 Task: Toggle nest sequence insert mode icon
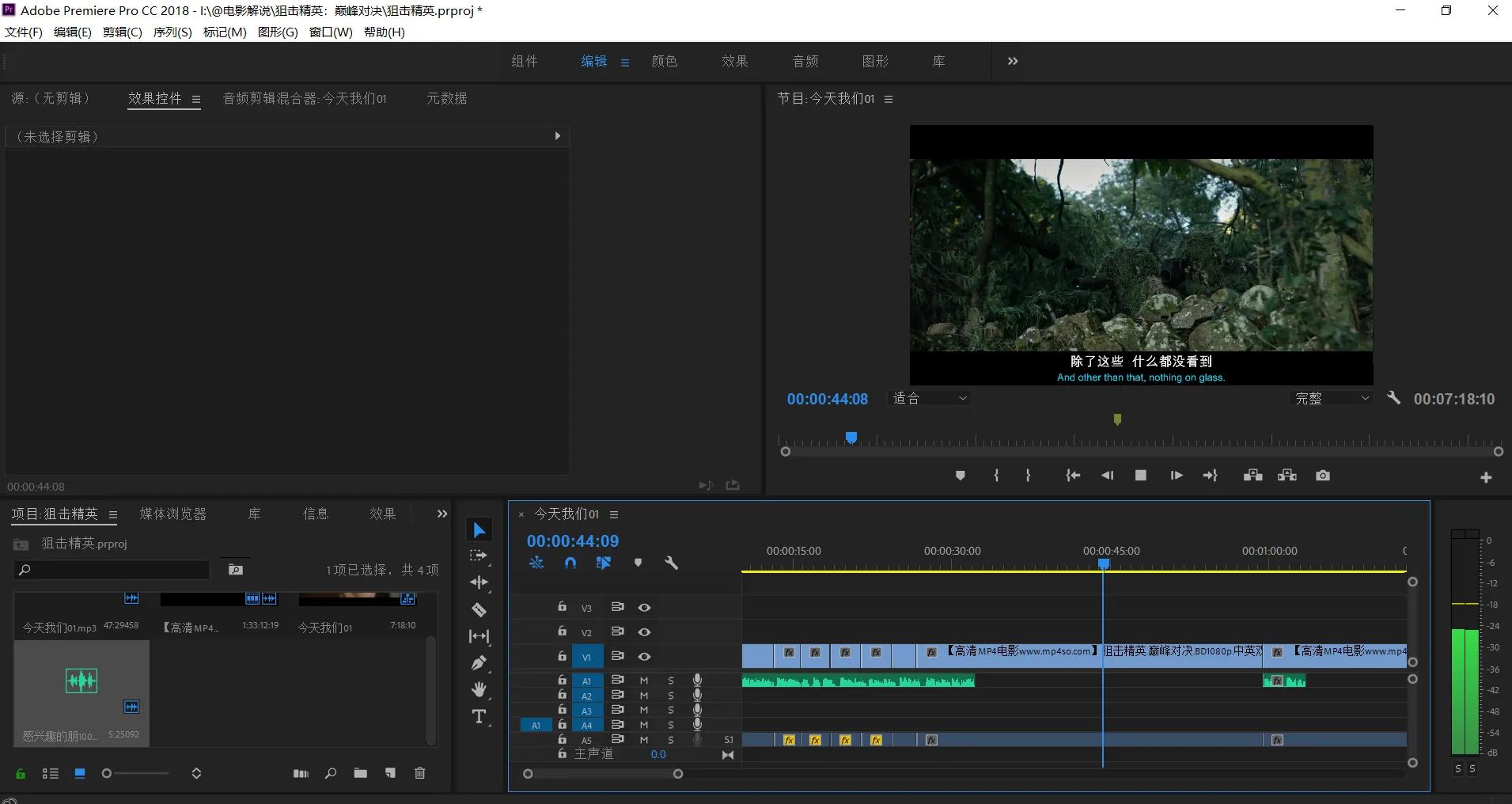[536, 563]
